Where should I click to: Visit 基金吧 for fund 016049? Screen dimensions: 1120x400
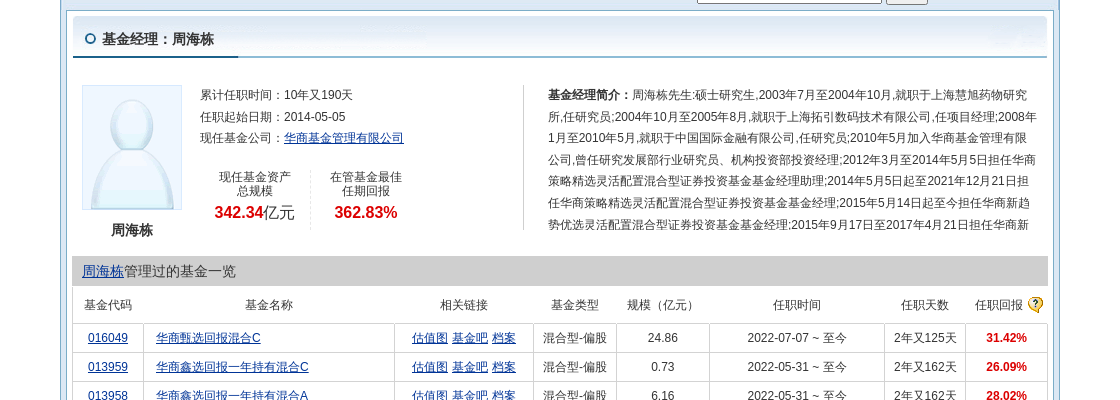pos(469,338)
